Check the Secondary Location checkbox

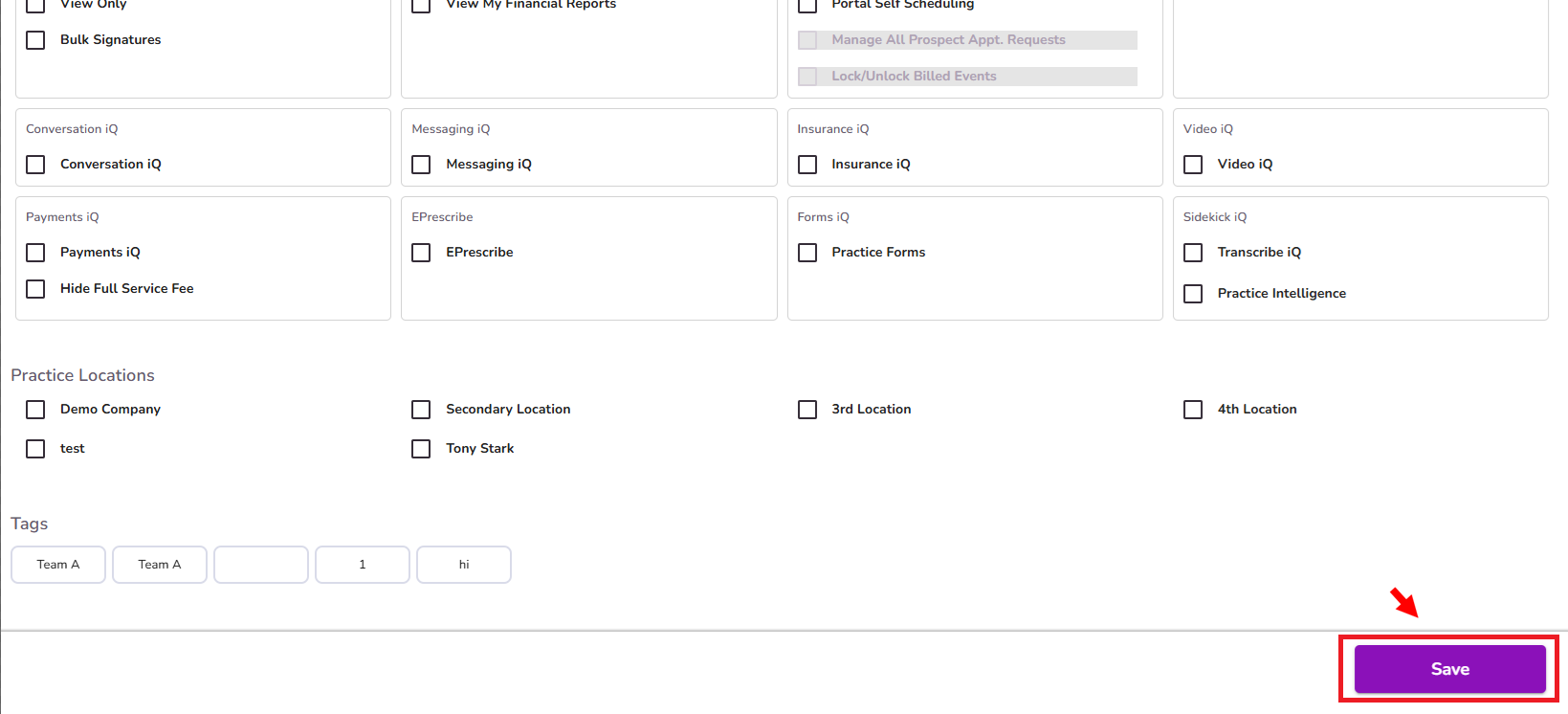coord(421,410)
